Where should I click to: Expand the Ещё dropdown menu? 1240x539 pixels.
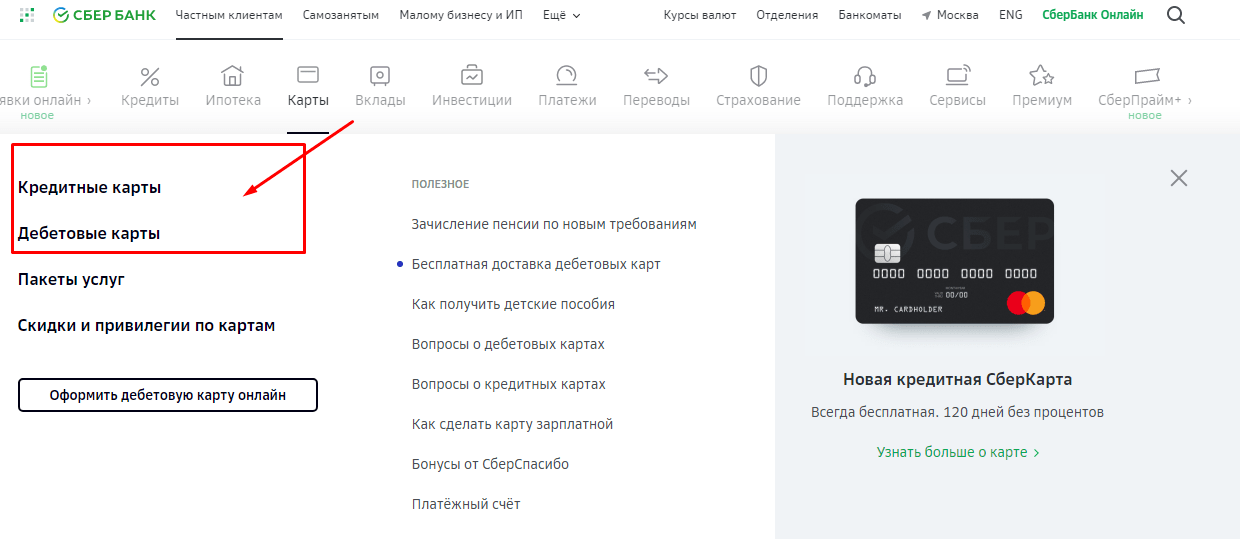pyautogui.click(x=561, y=15)
